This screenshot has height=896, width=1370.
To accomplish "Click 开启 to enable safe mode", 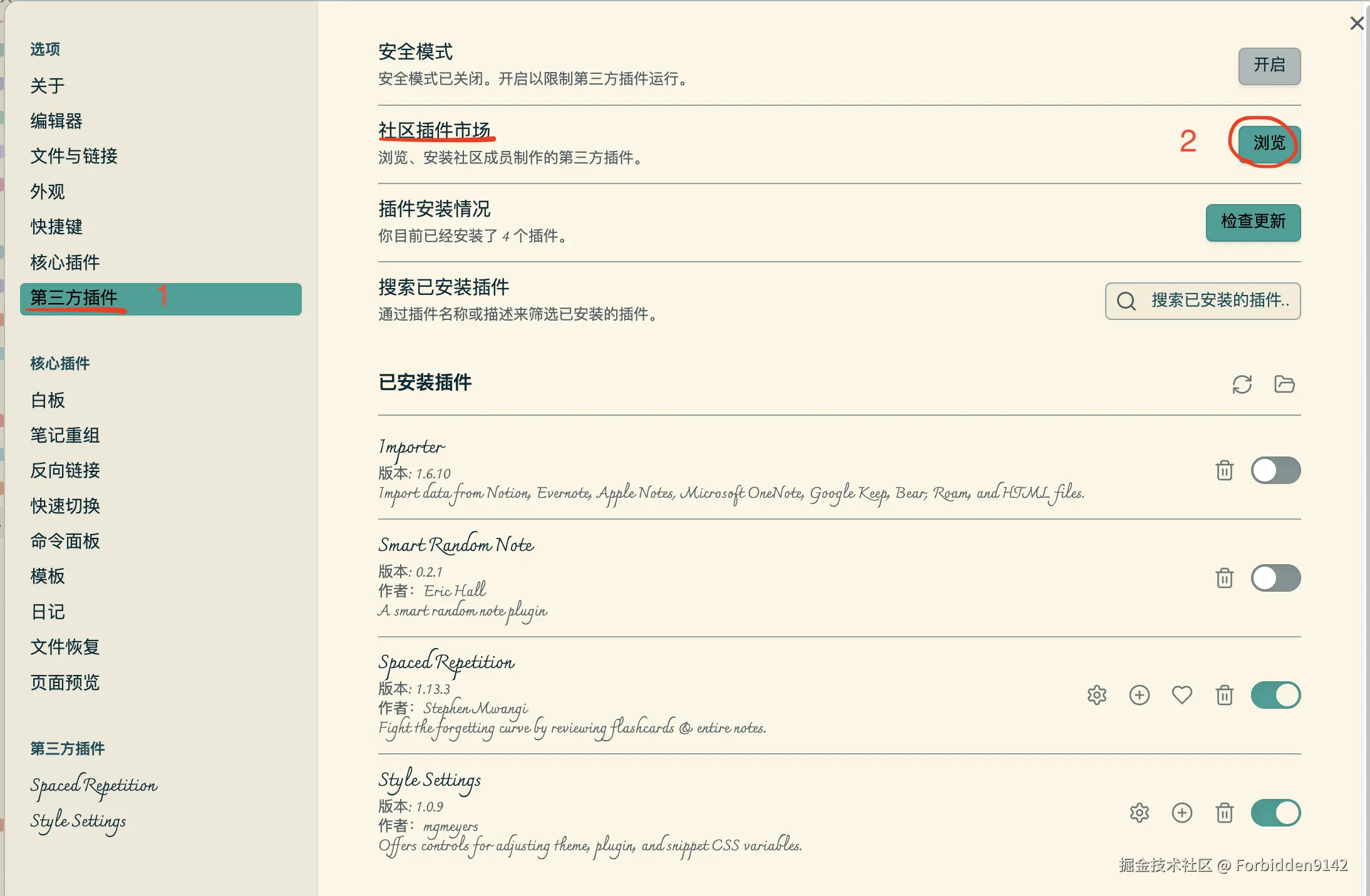I will [x=1269, y=66].
